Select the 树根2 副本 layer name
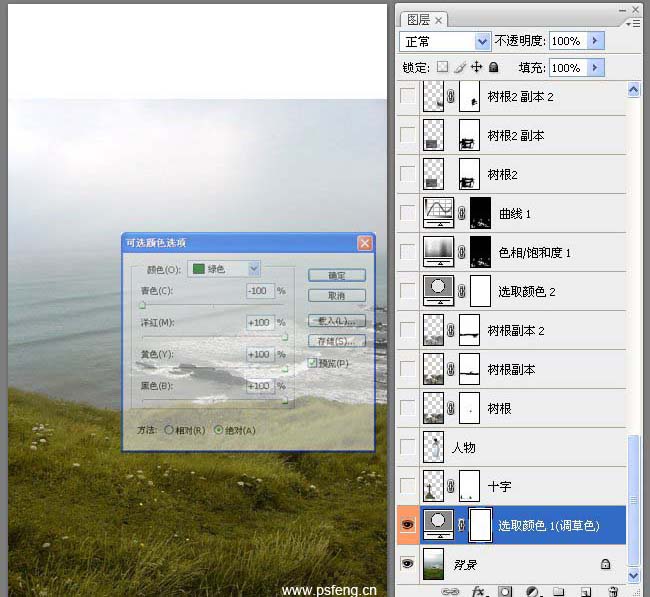 tap(516, 136)
